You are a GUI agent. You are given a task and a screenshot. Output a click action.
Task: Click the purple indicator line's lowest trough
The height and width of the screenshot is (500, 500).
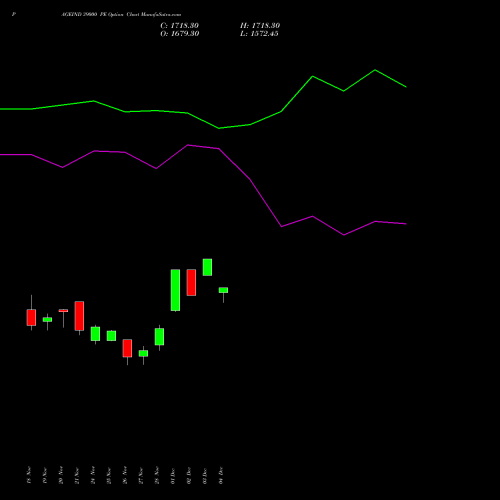point(344,235)
